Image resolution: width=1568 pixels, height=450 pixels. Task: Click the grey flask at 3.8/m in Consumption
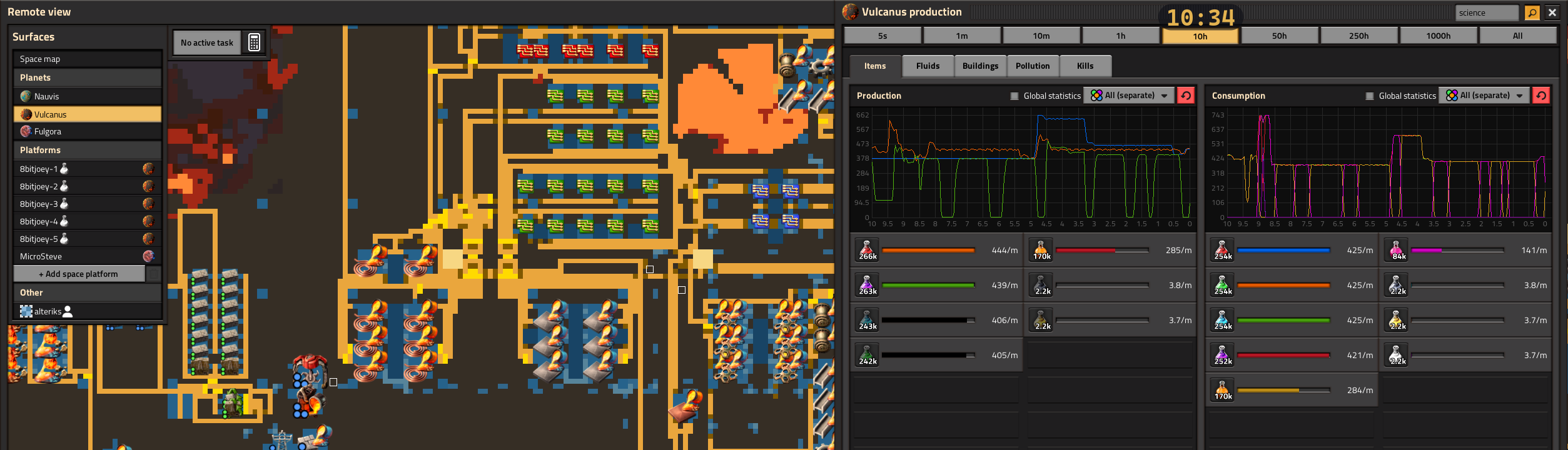[x=1397, y=285]
